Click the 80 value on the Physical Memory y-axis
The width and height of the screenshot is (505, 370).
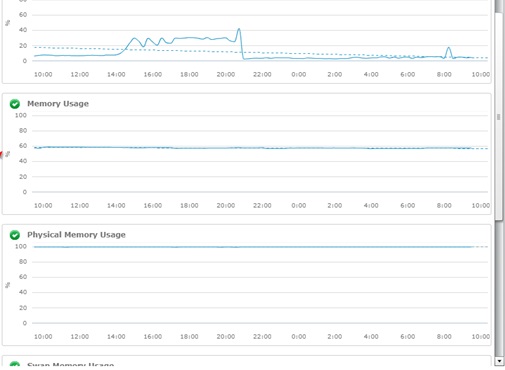point(23,262)
